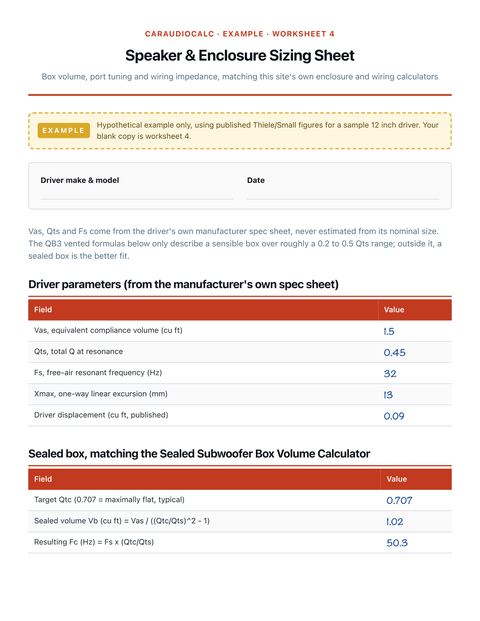The height and width of the screenshot is (621, 480).
Task: Select the sealed volume Vb value 1.02
Action: click(x=394, y=522)
